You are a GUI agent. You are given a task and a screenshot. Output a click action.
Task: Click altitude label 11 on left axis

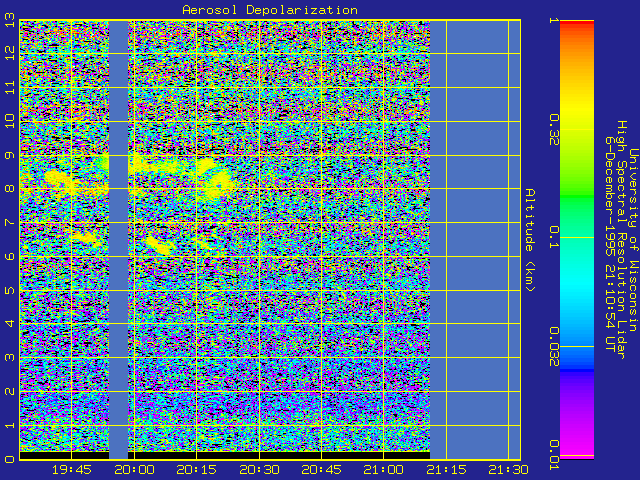pos(9,87)
